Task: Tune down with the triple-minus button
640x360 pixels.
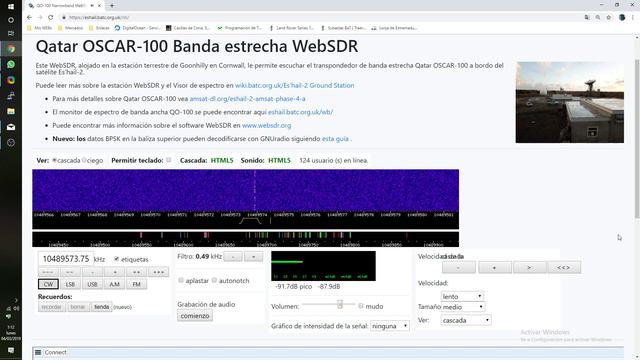Action: [x=48, y=272]
